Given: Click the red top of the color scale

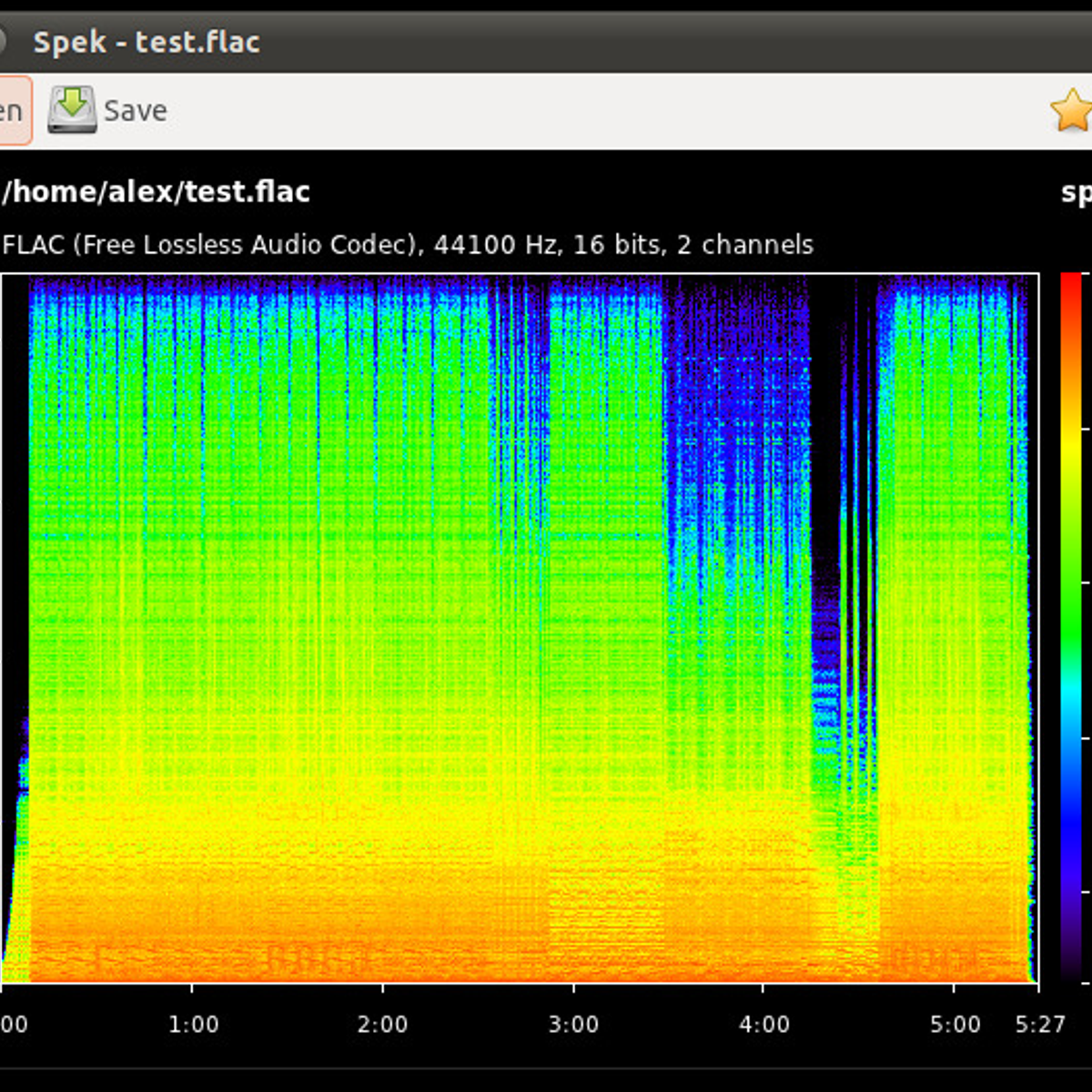Looking at the screenshot, I should click(x=1071, y=287).
